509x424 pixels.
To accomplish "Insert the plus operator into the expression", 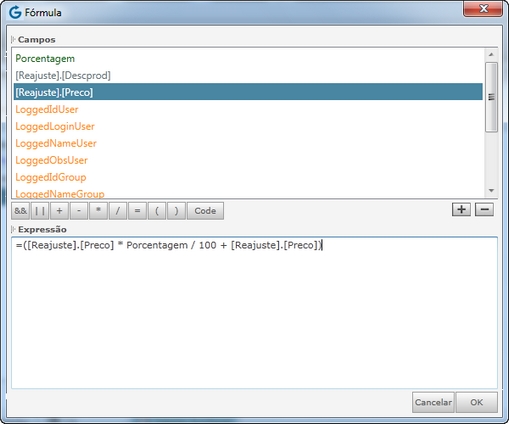I will pos(59,211).
